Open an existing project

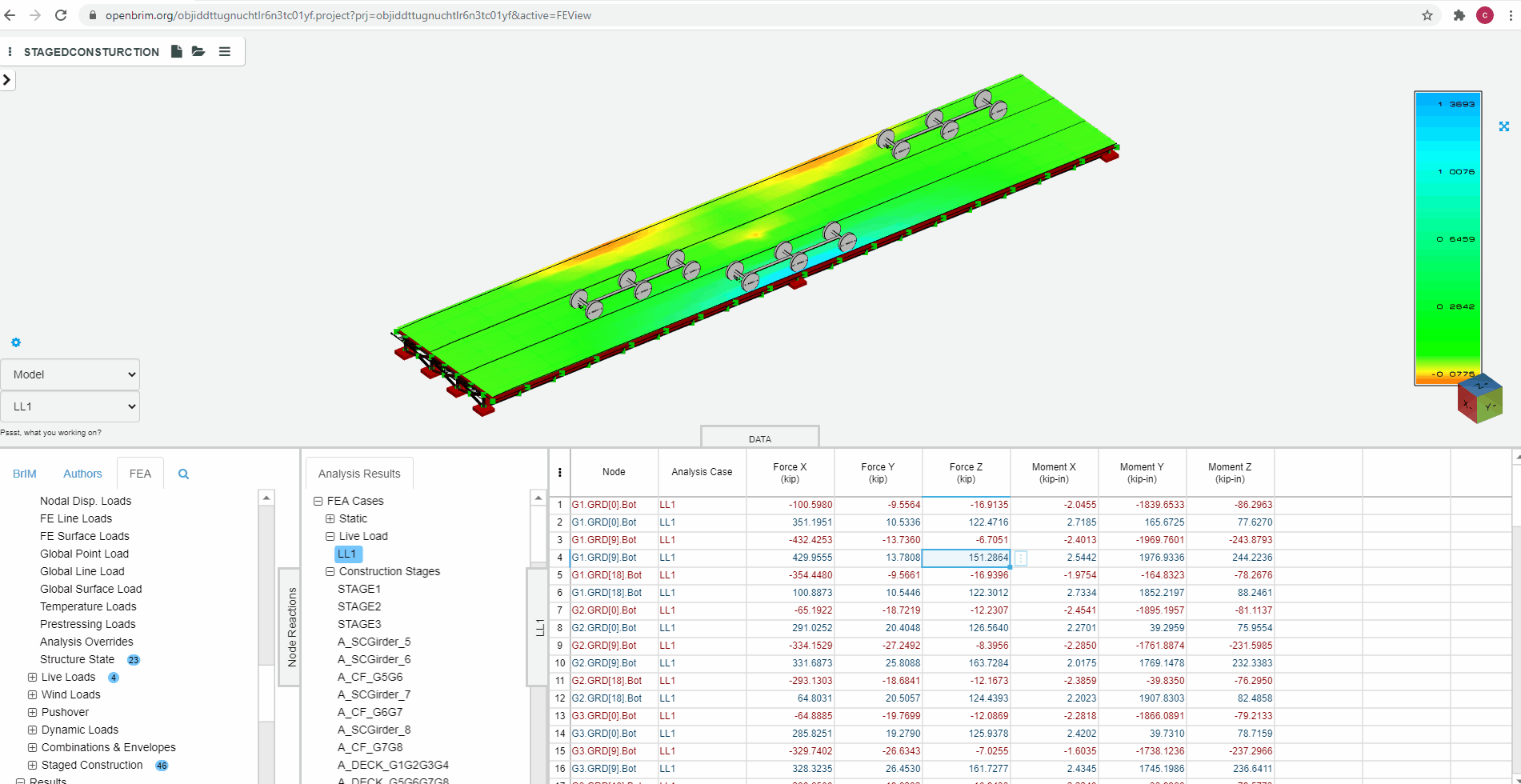[x=198, y=50]
